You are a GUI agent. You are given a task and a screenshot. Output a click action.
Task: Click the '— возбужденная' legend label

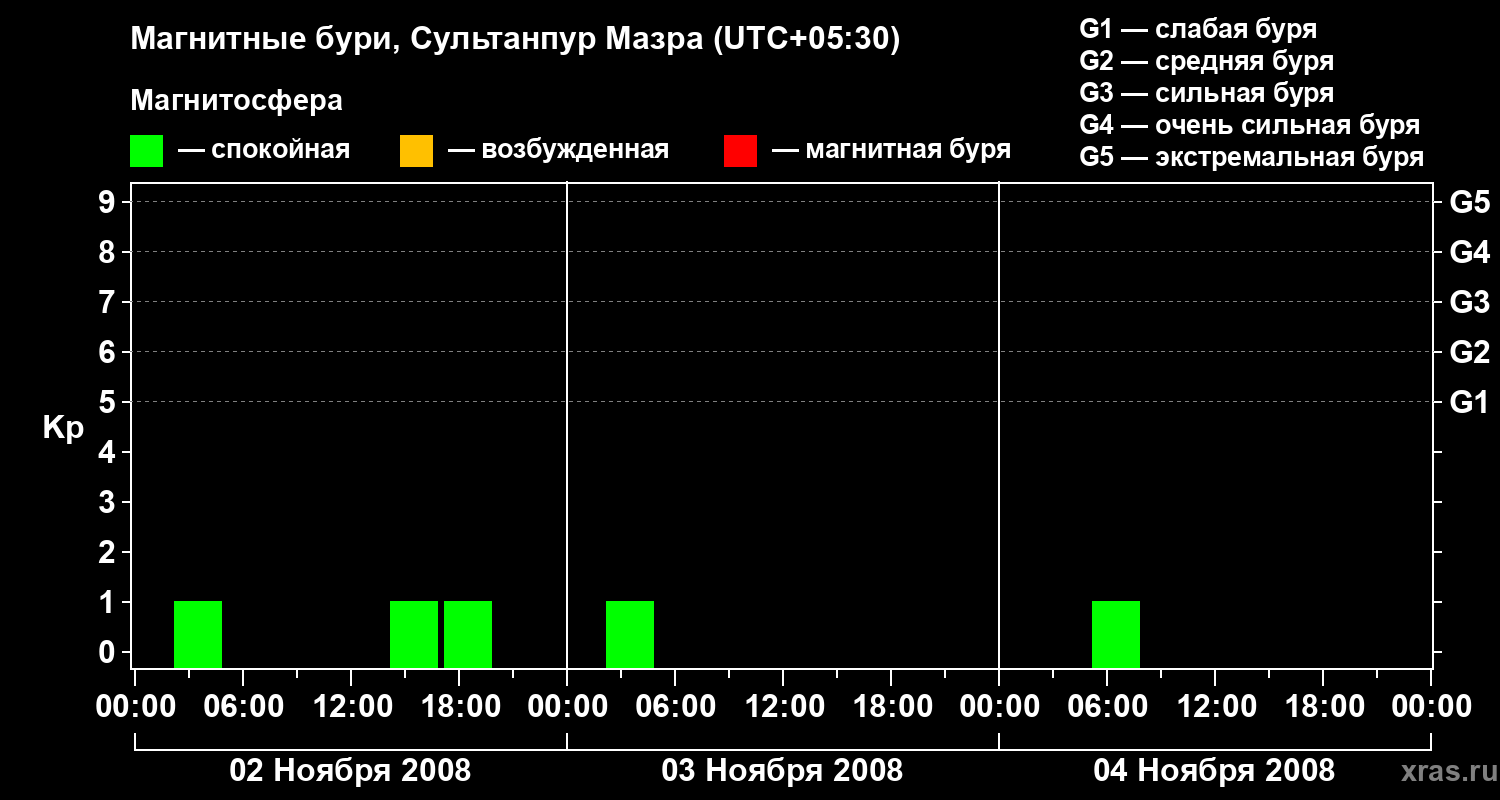pos(558,151)
